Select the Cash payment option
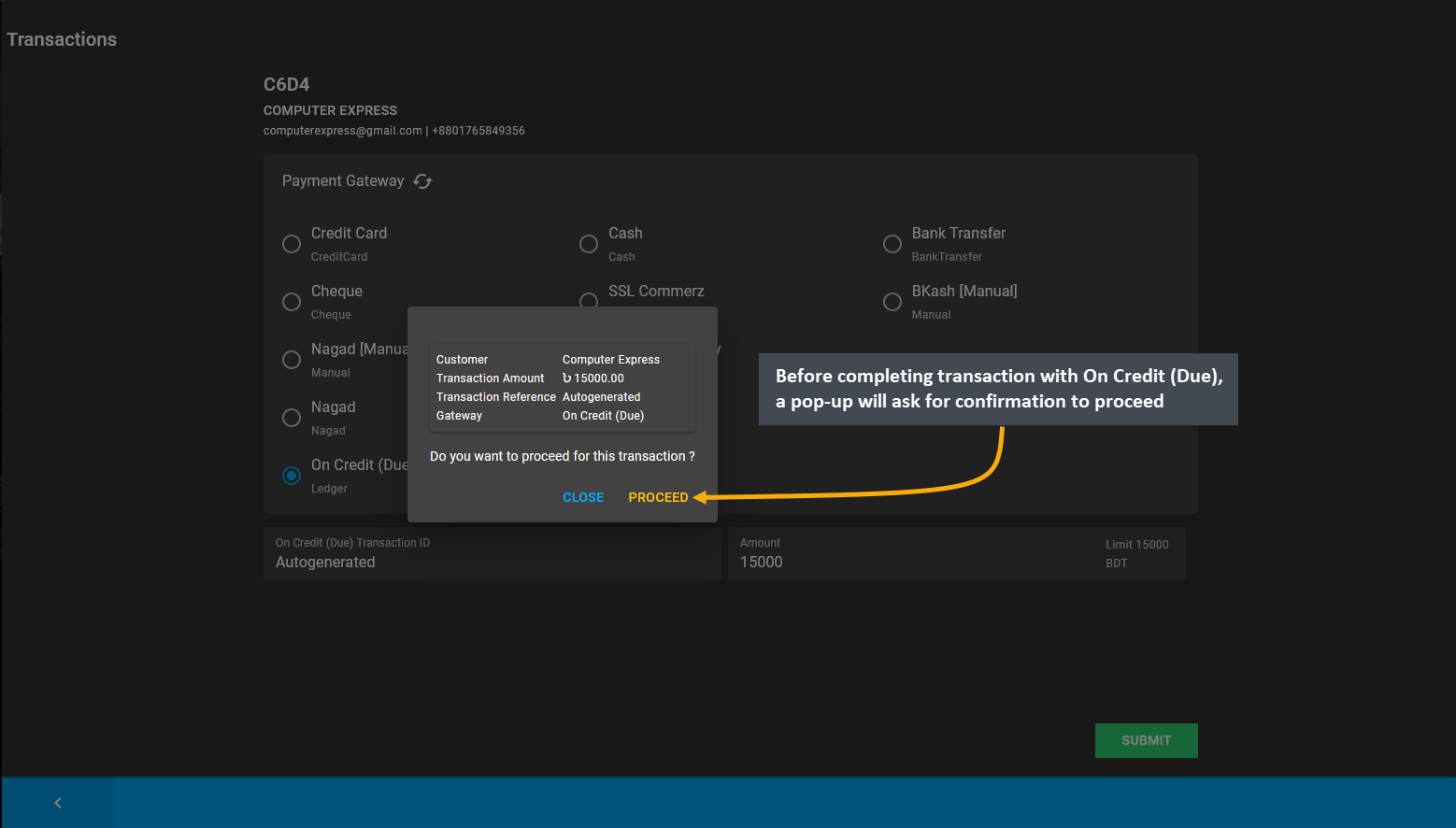This screenshot has height=828, width=1456. [589, 244]
